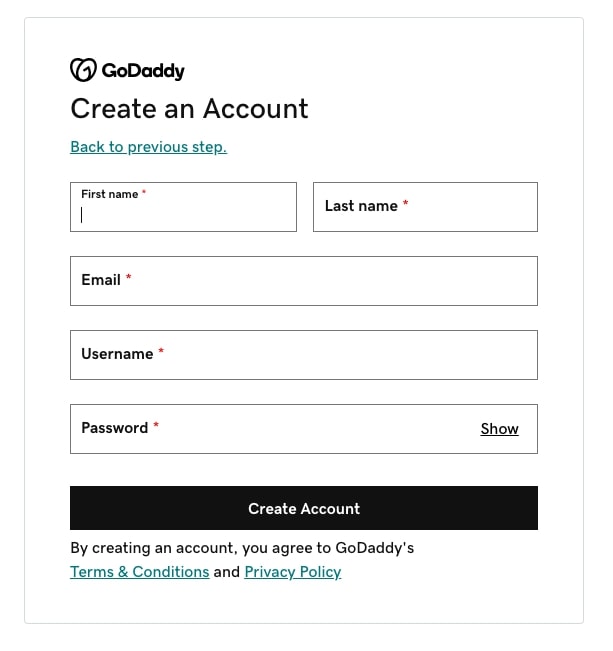This screenshot has width=613, height=651.
Task: Click the small 'First name' floating label
Action: click(x=110, y=194)
